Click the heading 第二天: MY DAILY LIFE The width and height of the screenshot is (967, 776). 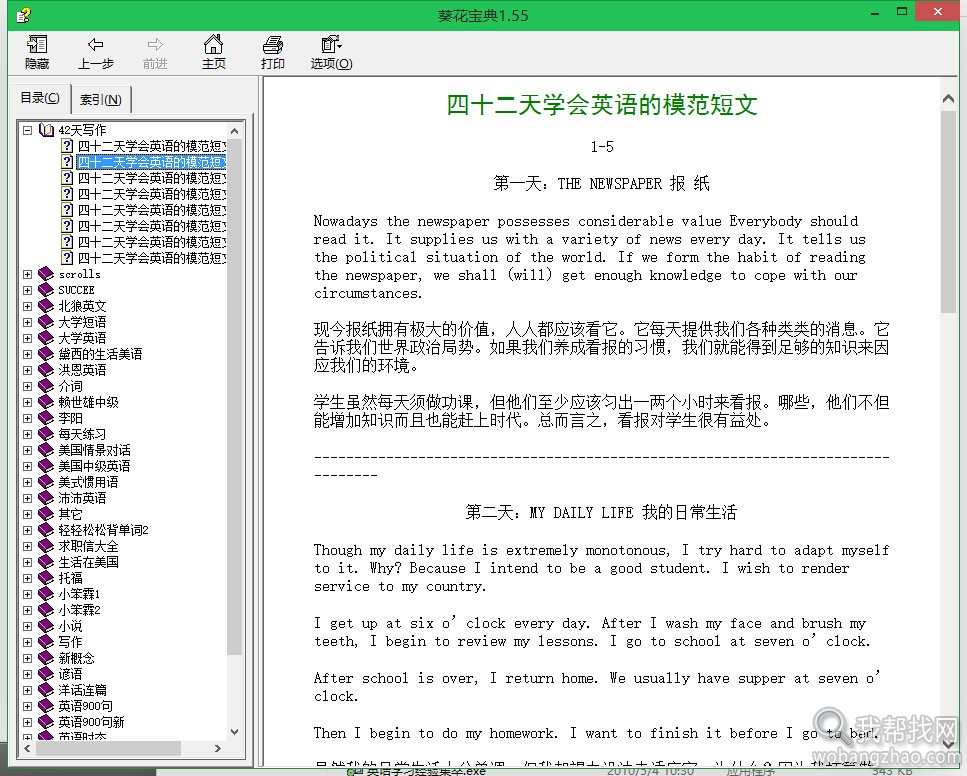(601, 512)
